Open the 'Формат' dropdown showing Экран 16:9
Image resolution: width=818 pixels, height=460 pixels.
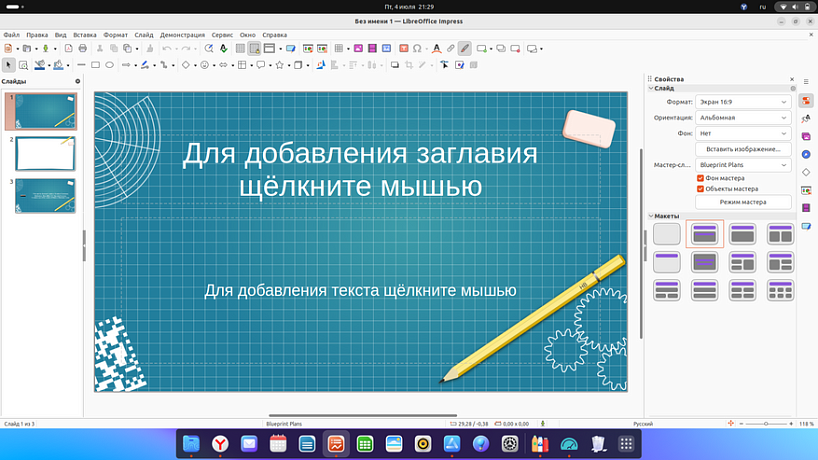click(x=743, y=102)
